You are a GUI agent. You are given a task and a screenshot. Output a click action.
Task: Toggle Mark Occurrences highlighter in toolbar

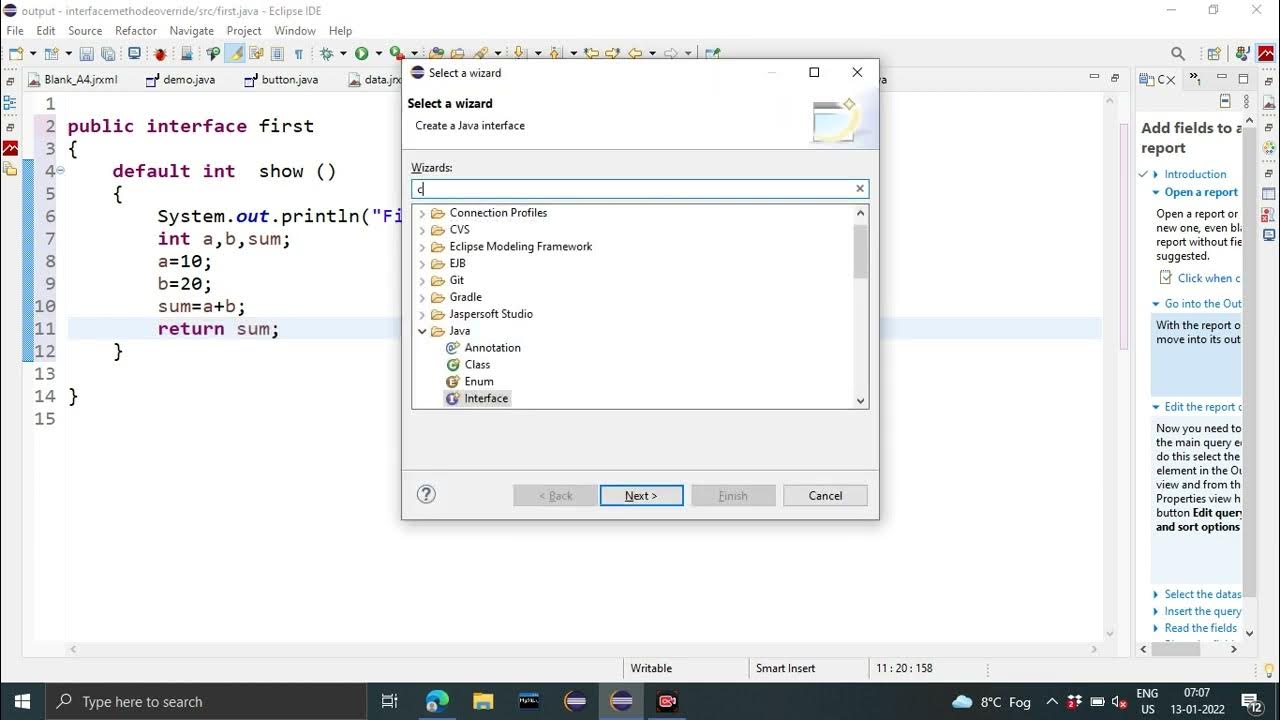235,53
